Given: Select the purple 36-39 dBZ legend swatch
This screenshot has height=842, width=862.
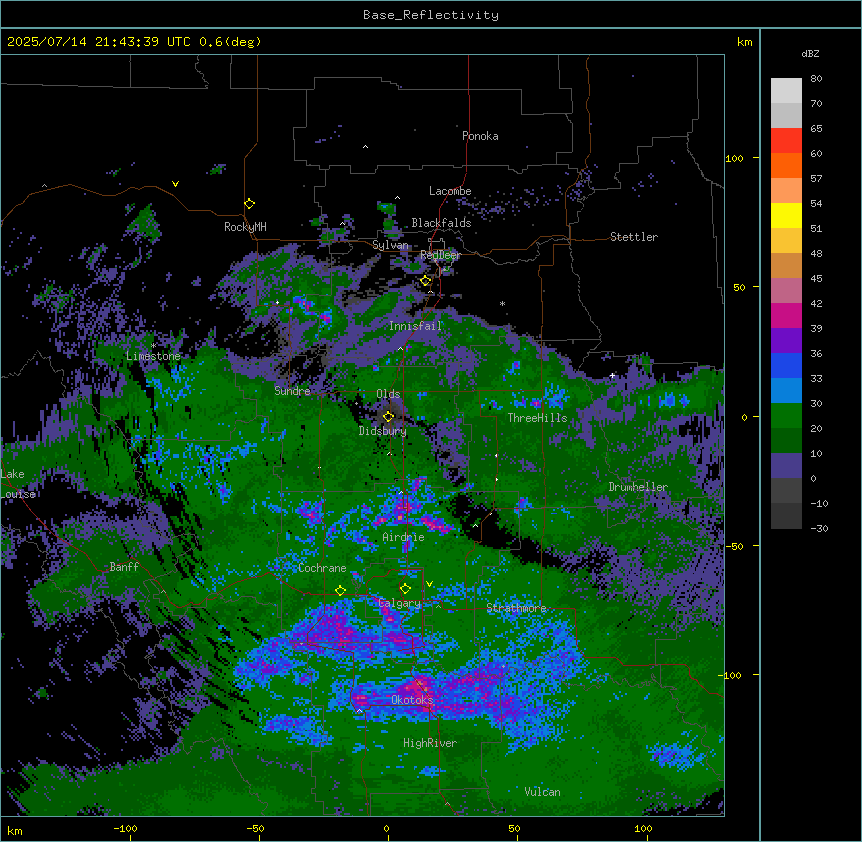Looking at the screenshot, I should (x=786, y=341).
